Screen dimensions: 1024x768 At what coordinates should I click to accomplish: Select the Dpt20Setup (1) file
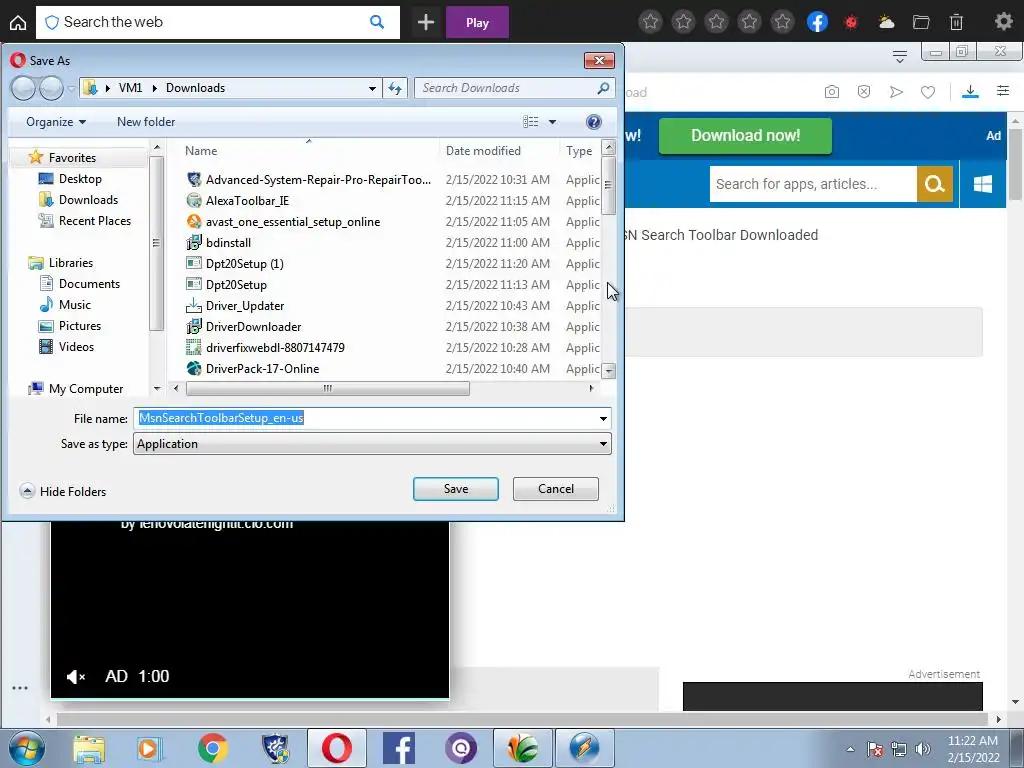(244, 263)
